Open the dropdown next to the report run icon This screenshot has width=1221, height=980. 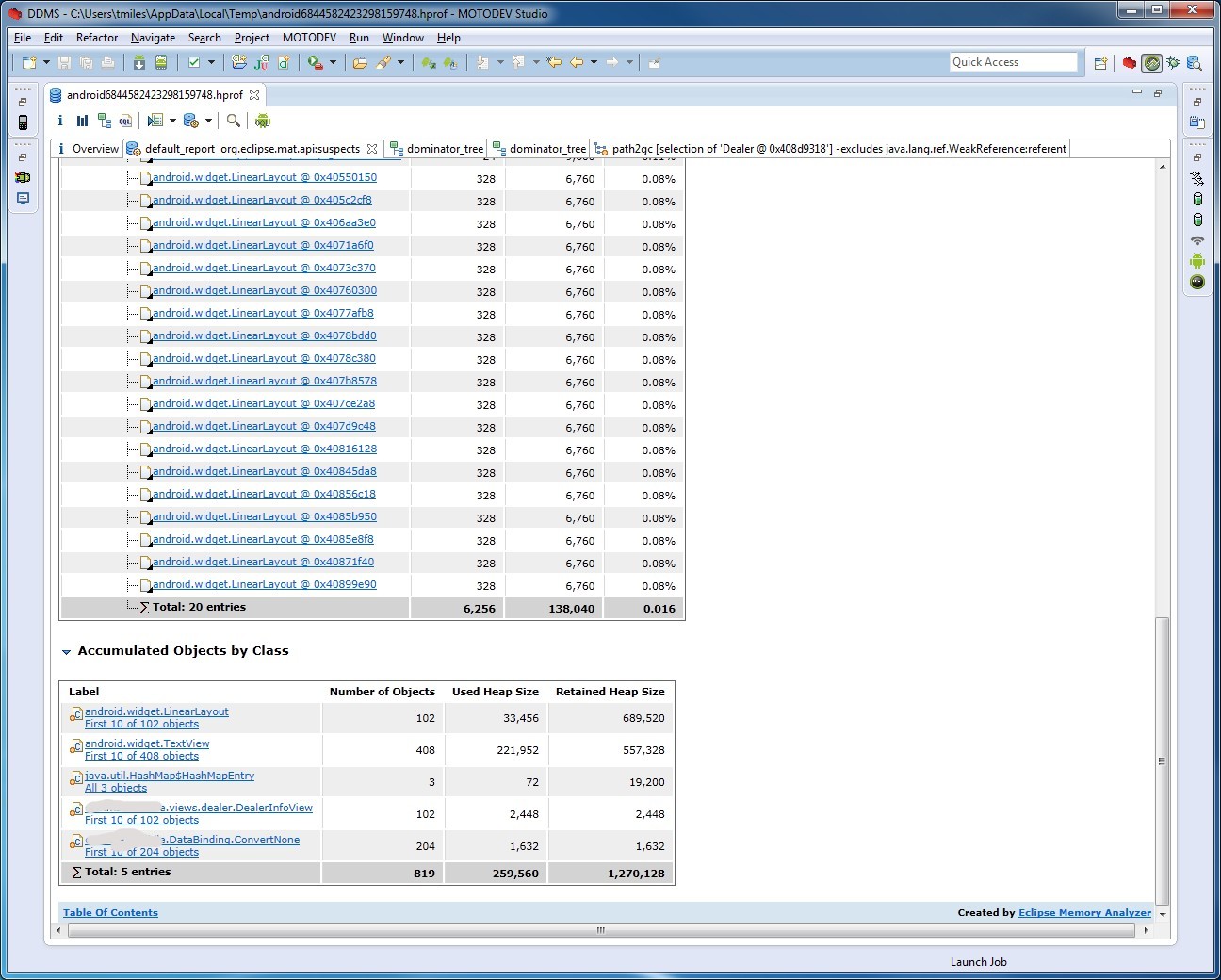pyautogui.click(x=173, y=121)
